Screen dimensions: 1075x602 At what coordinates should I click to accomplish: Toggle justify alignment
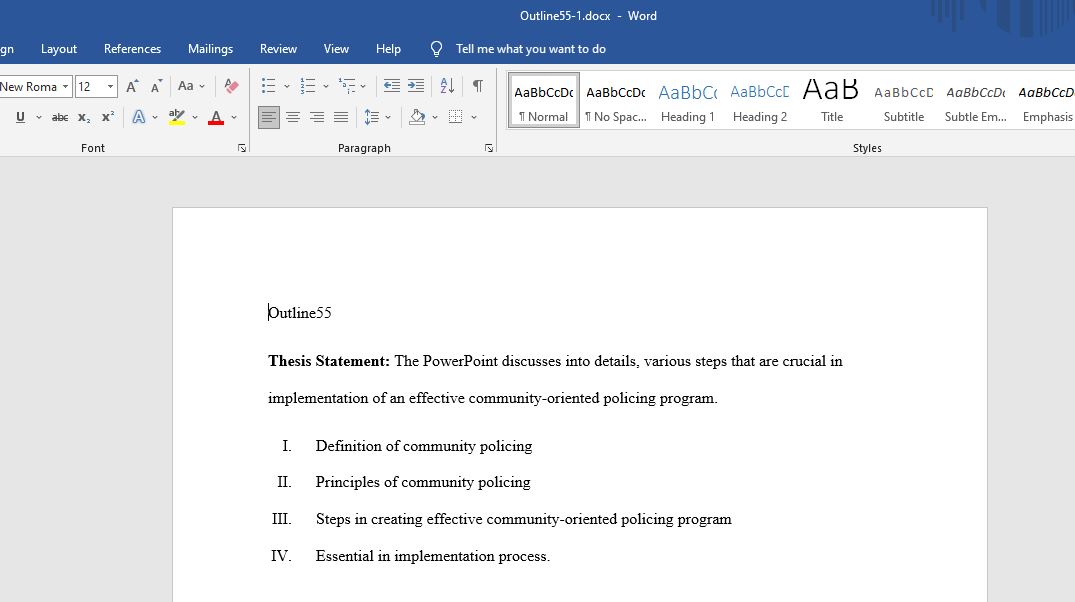(x=341, y=117)
